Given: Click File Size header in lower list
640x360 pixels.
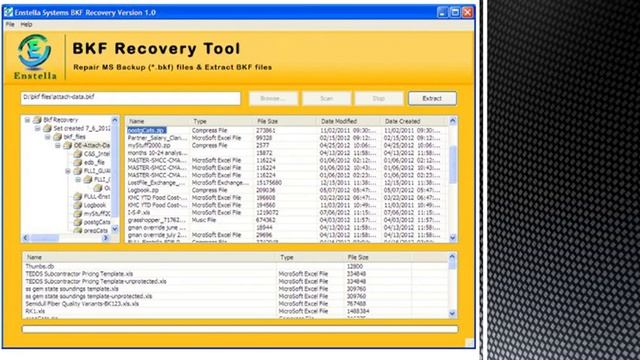Looking at the screenshot, I should (378, 258).
